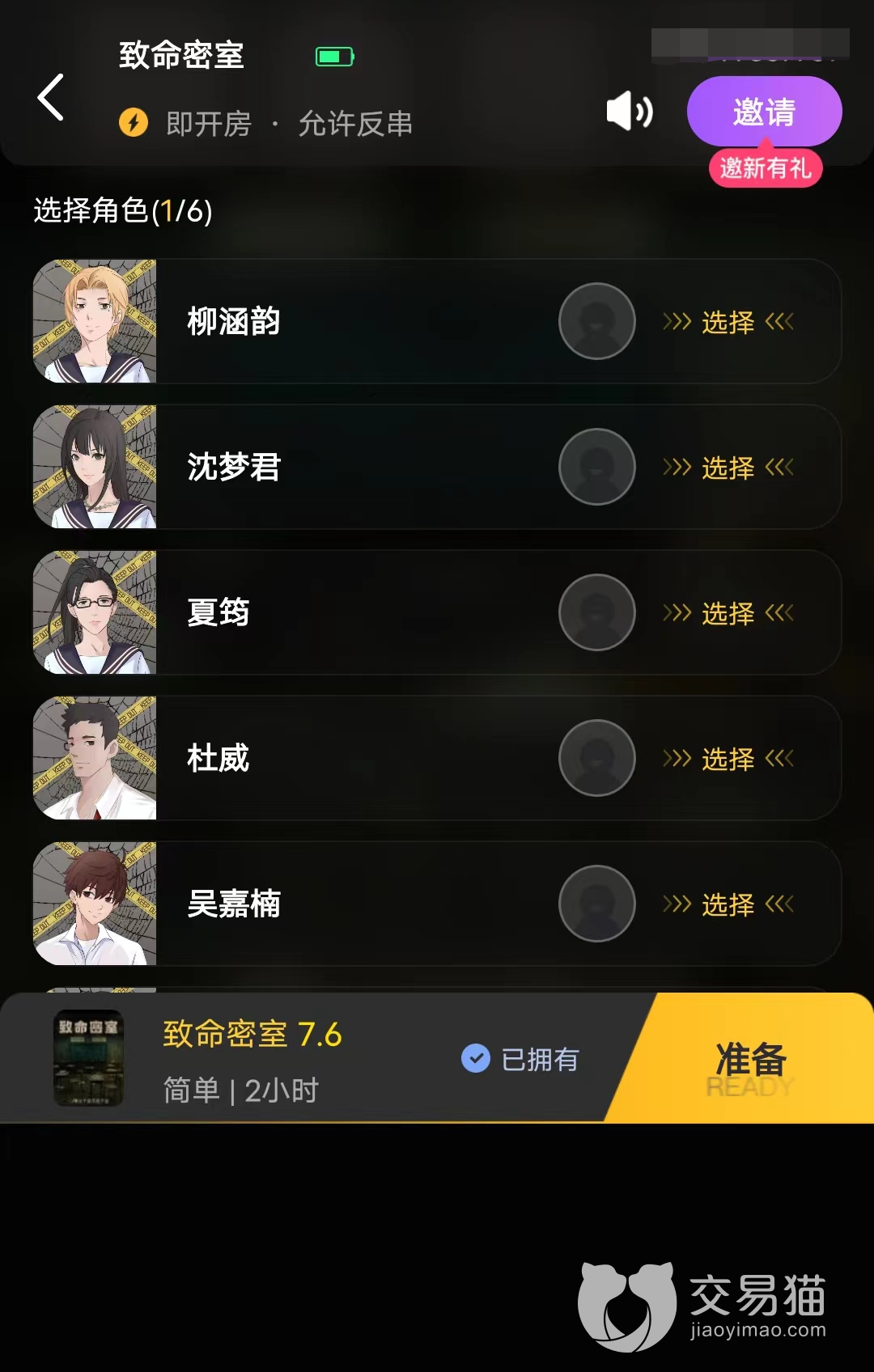Viewport: 874px width, 1372px height.
Task: Tap the 已拥有 owned checkmark
Action: coord(476,1058)
